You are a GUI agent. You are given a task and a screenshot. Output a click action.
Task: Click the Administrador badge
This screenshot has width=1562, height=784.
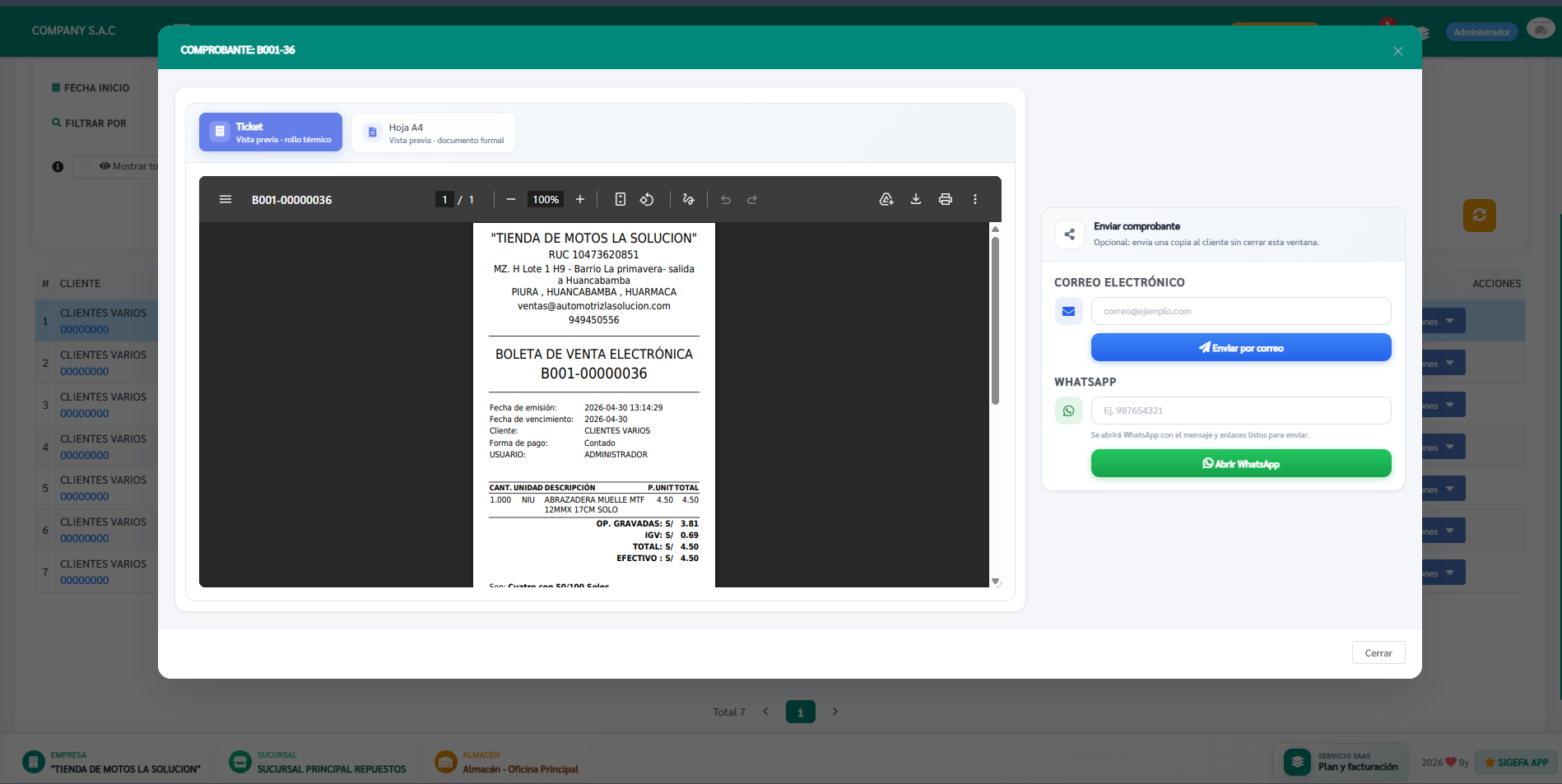pyautogui.click(x=1481, y=32)
